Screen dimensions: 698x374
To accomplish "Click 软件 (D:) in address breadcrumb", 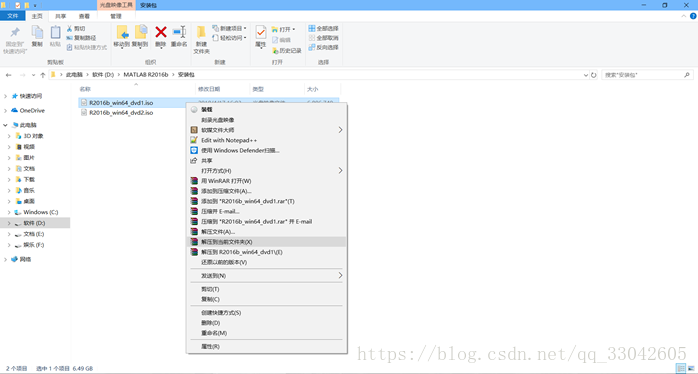I will (103, 75).
